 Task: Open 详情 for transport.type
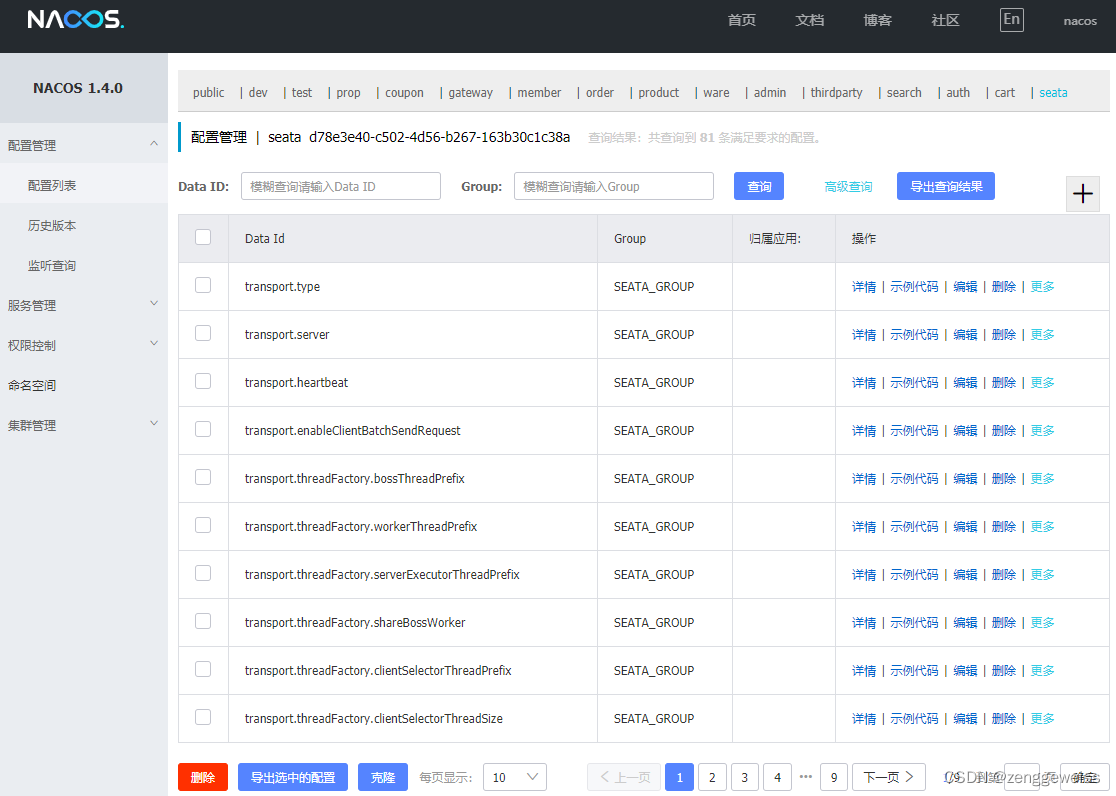(x=864, y=287)
